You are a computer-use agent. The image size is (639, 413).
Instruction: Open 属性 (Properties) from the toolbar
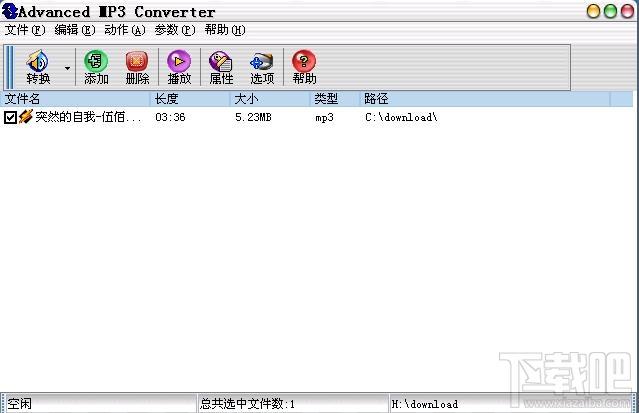[x=221, y=67]
